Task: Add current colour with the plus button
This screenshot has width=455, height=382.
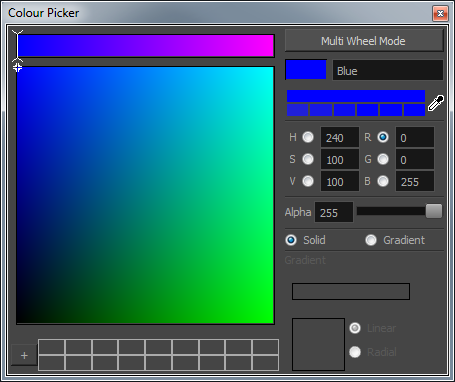Action: [24, 355]
